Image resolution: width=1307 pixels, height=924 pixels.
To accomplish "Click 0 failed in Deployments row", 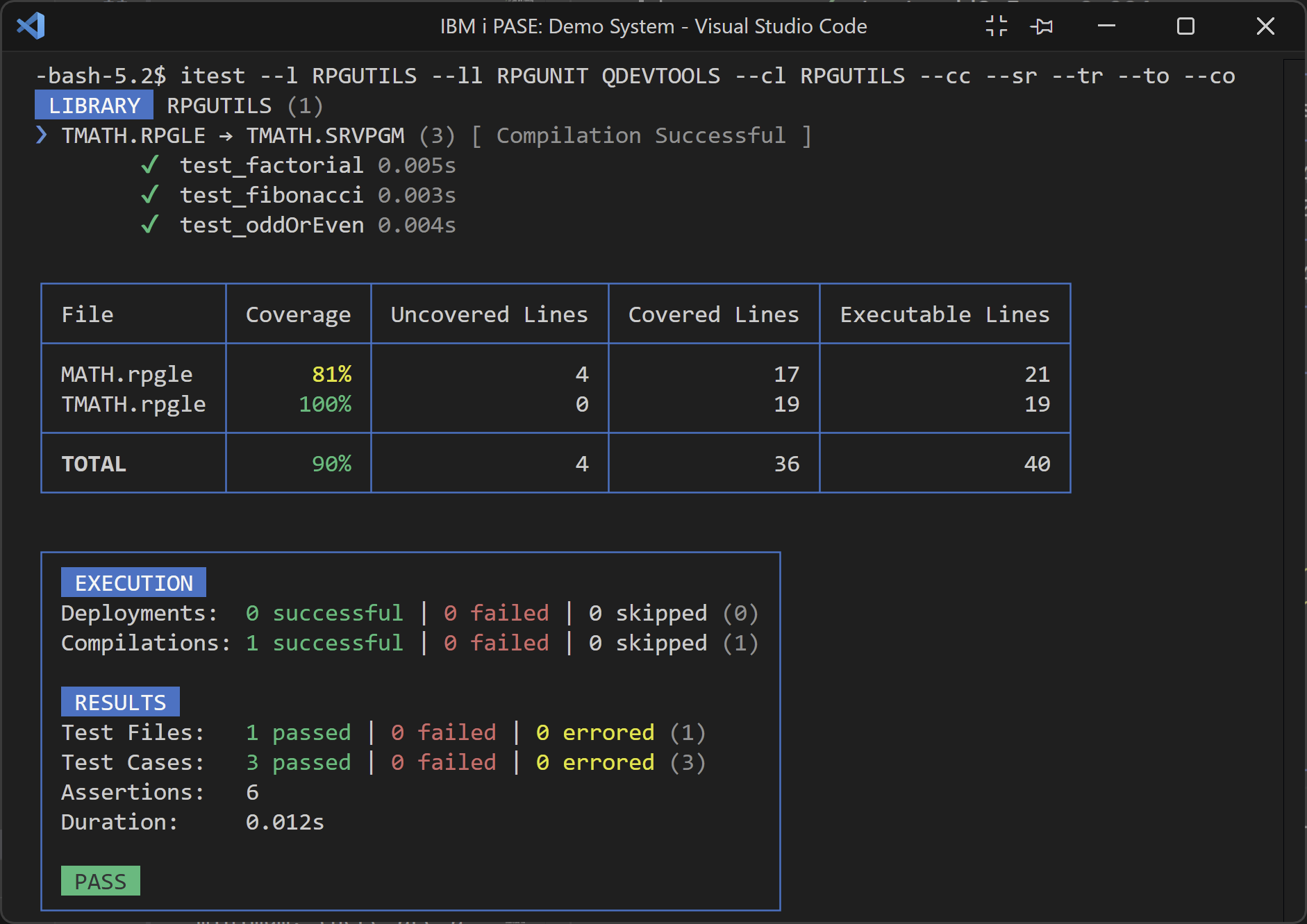I will (497, 613).
